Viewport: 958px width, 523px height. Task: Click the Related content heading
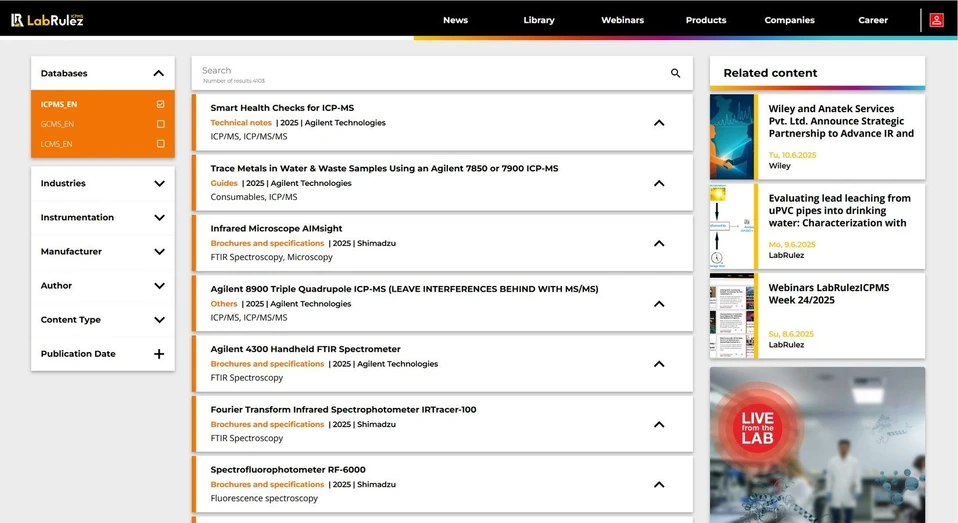pyautogui.click(x=770, y=73)
